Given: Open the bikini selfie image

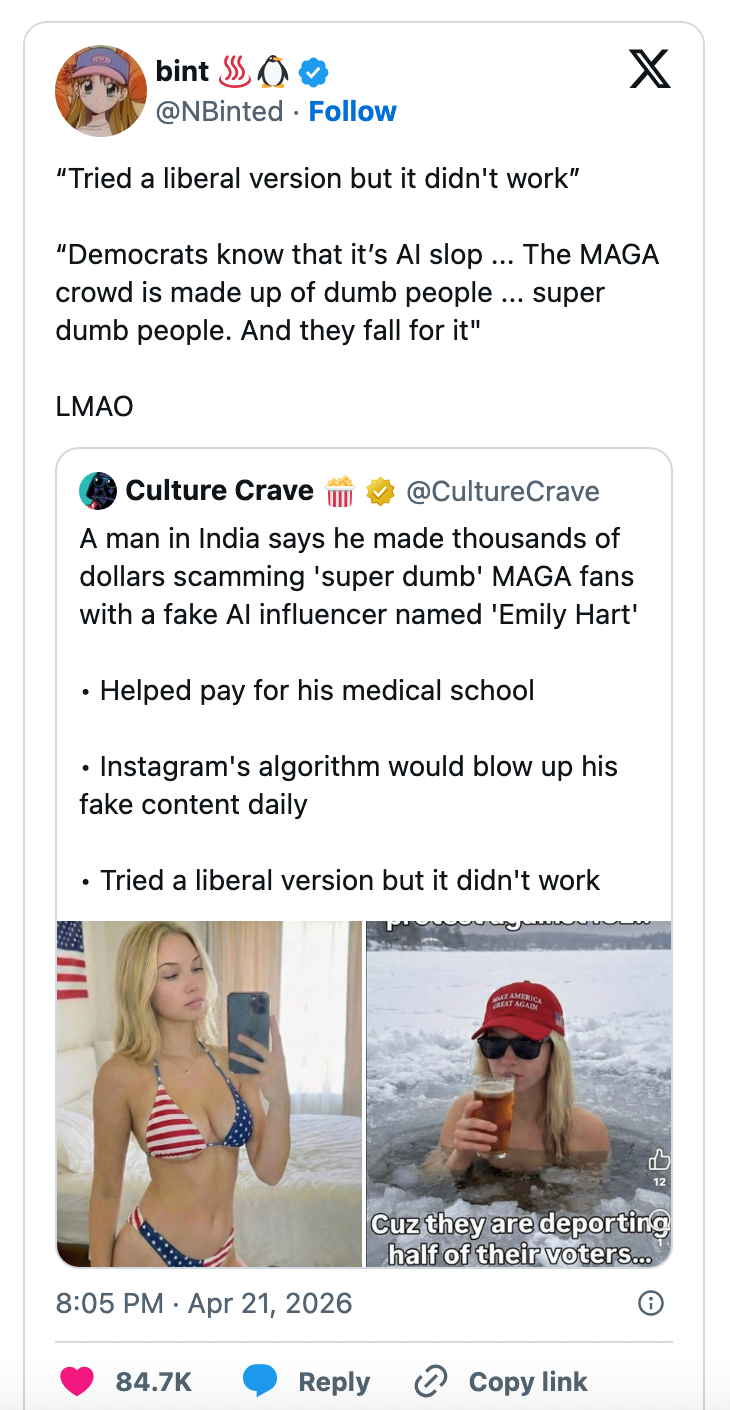Looking at the screenshot, I should point(209,1094).
